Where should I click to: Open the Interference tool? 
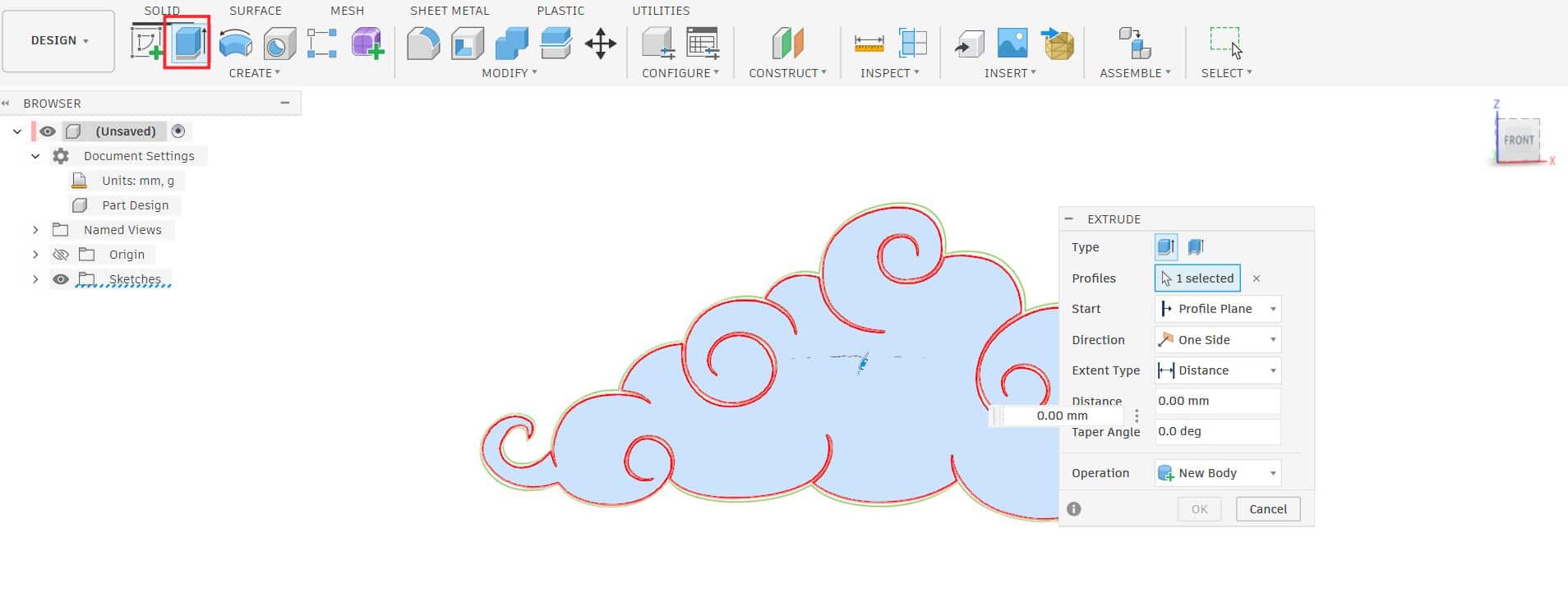pos(913,44)
